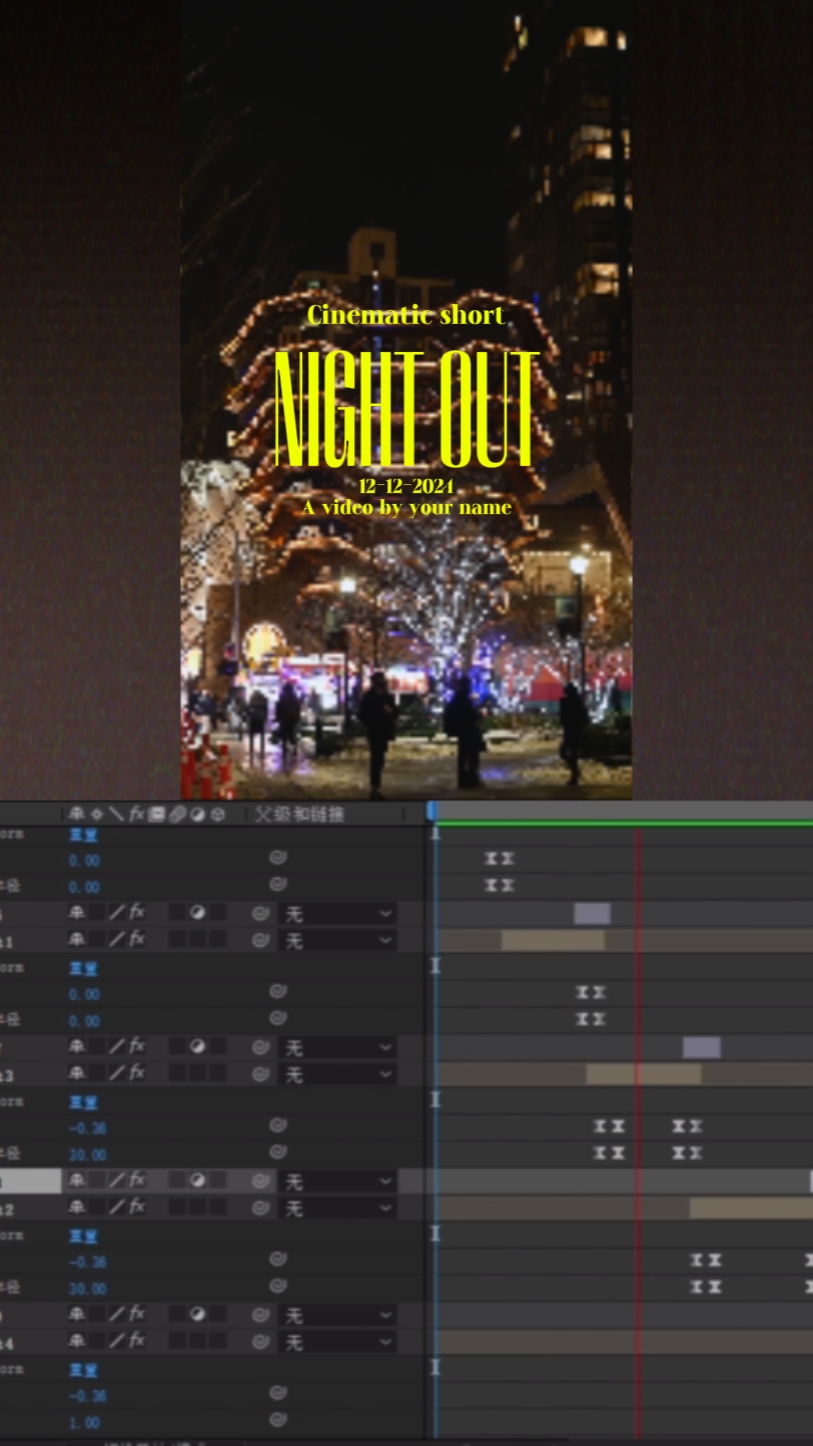Click the adjustment layer column header icon
Image resolution: width=813 pixels, height=1446 pixels.
point(197,814)
